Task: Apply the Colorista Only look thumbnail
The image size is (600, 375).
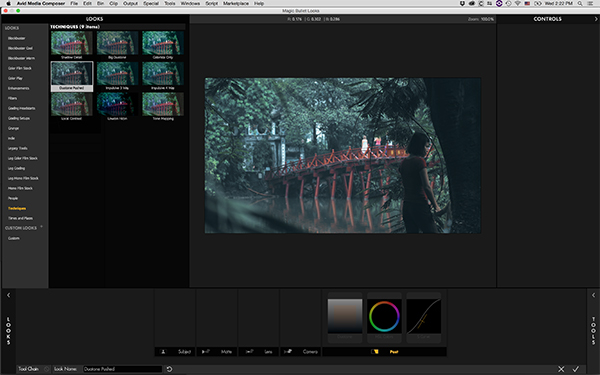Action: pos(163,43)
